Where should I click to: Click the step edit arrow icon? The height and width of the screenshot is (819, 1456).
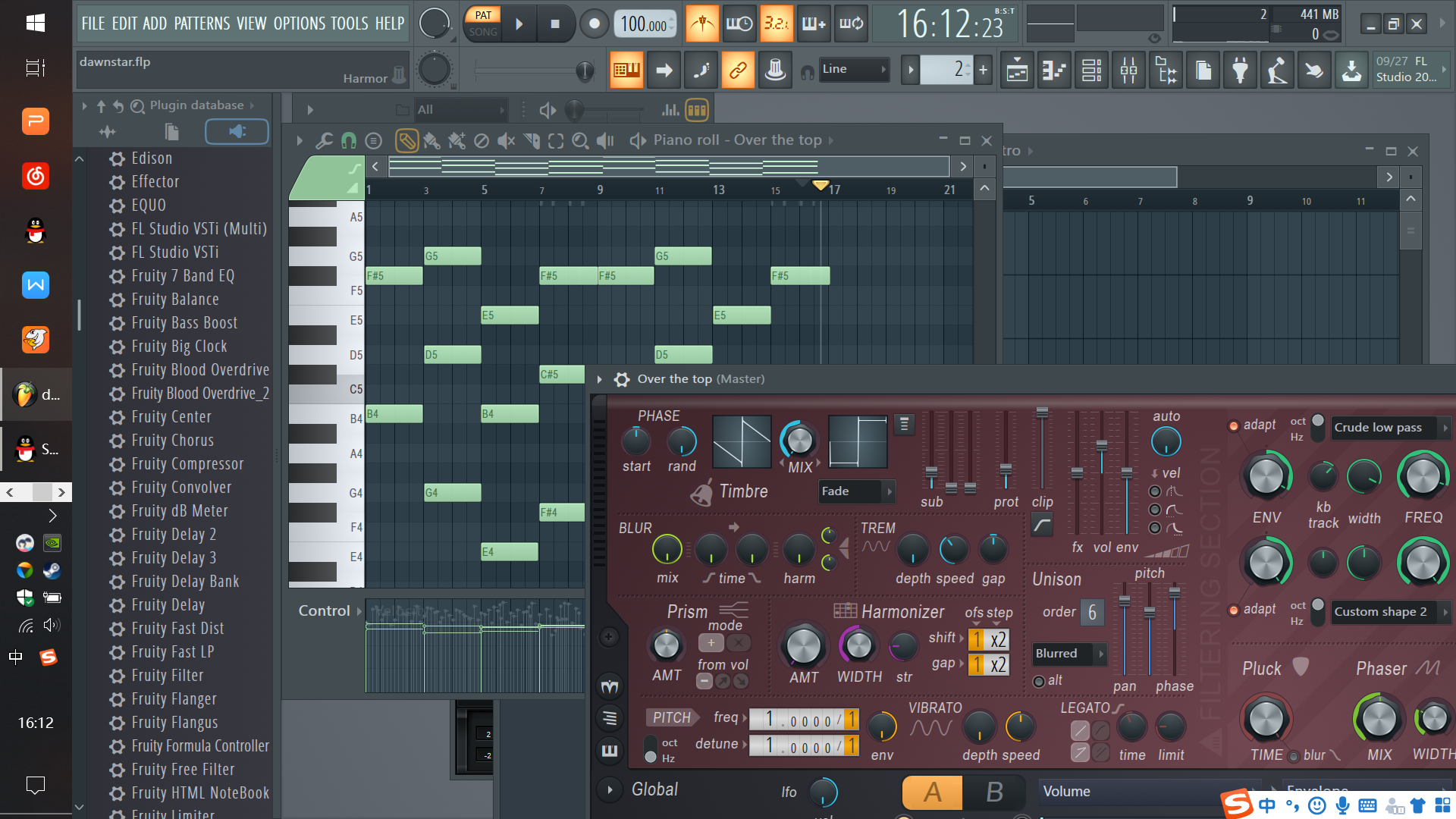pos(664,71)
